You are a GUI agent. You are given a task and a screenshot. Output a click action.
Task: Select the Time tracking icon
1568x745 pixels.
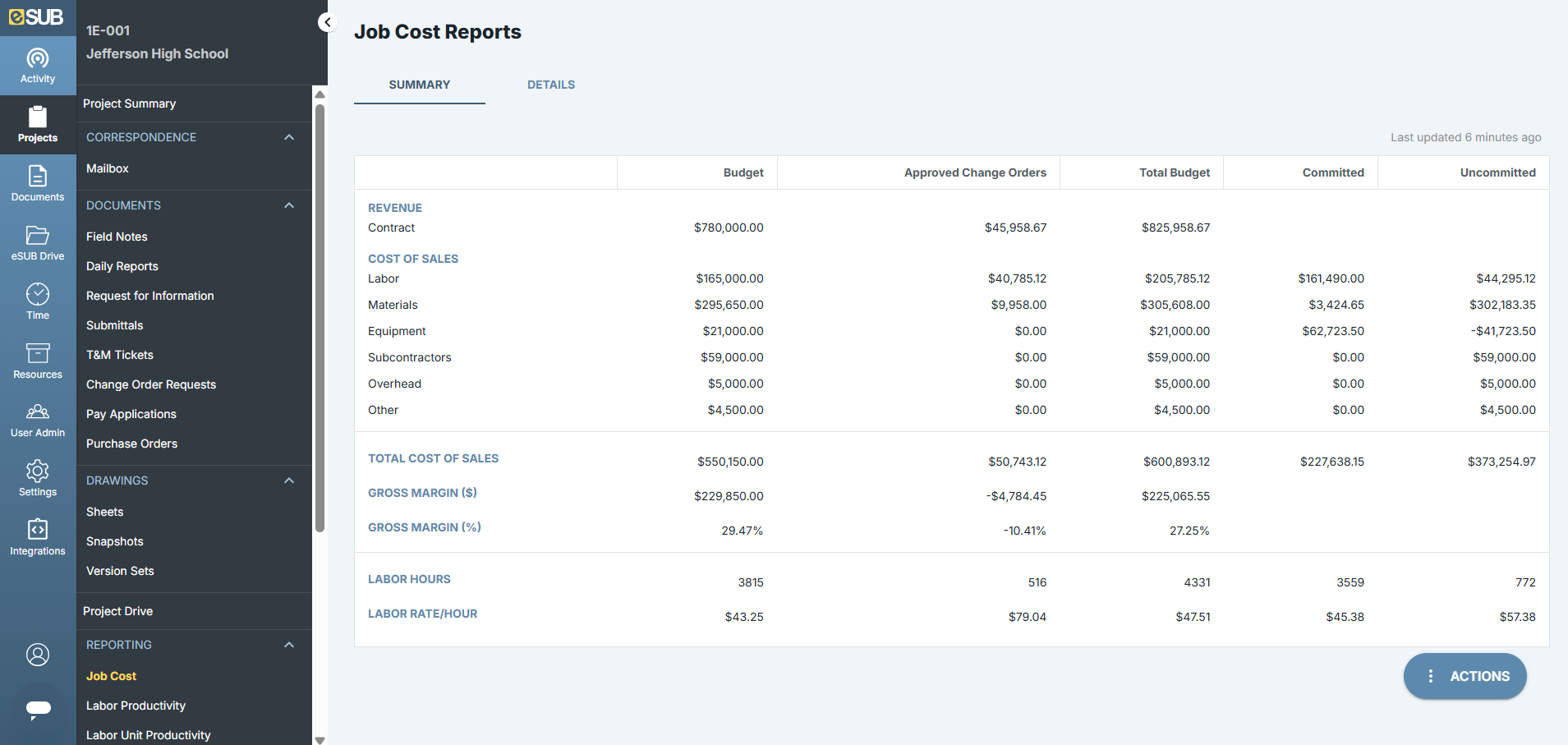click(x=38, y=301)
